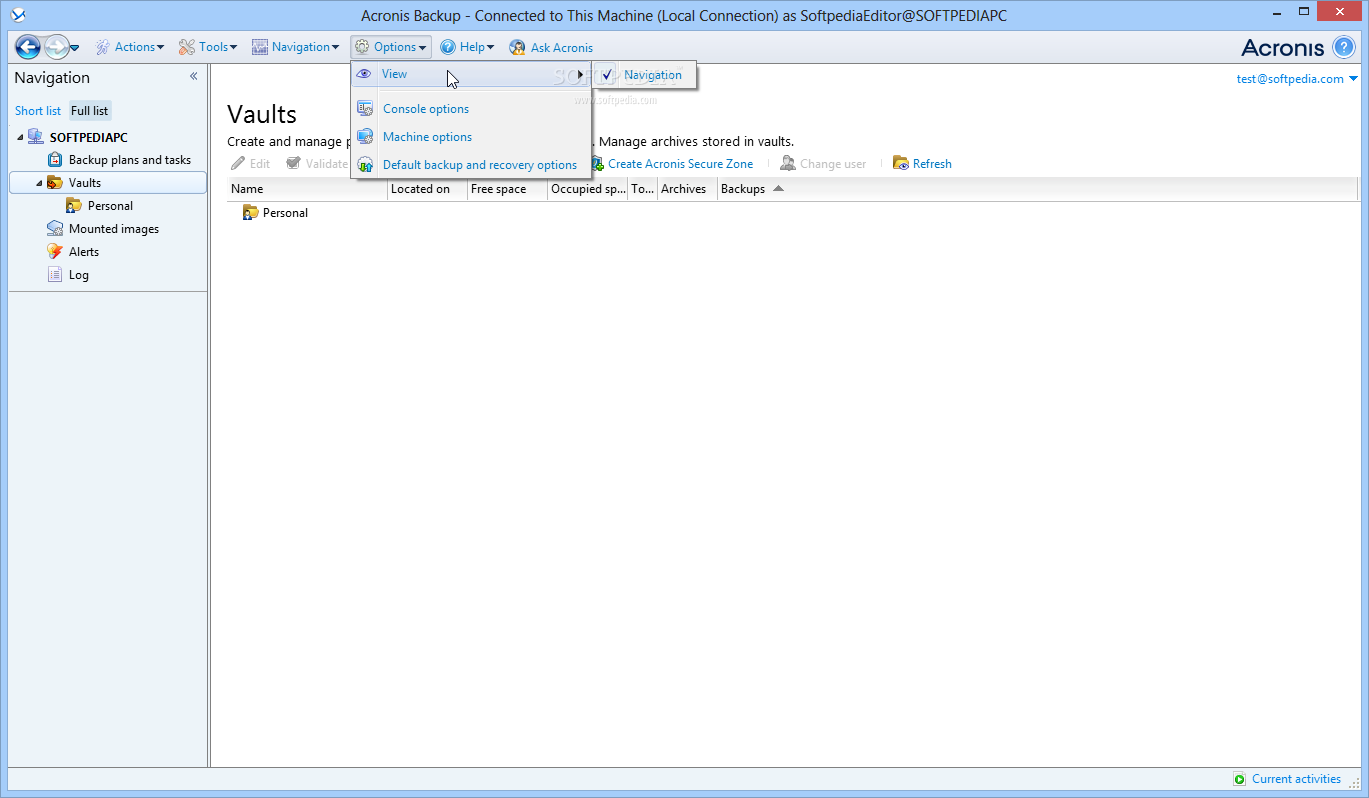
Task: Switch to Full list view
Action: 90,111
